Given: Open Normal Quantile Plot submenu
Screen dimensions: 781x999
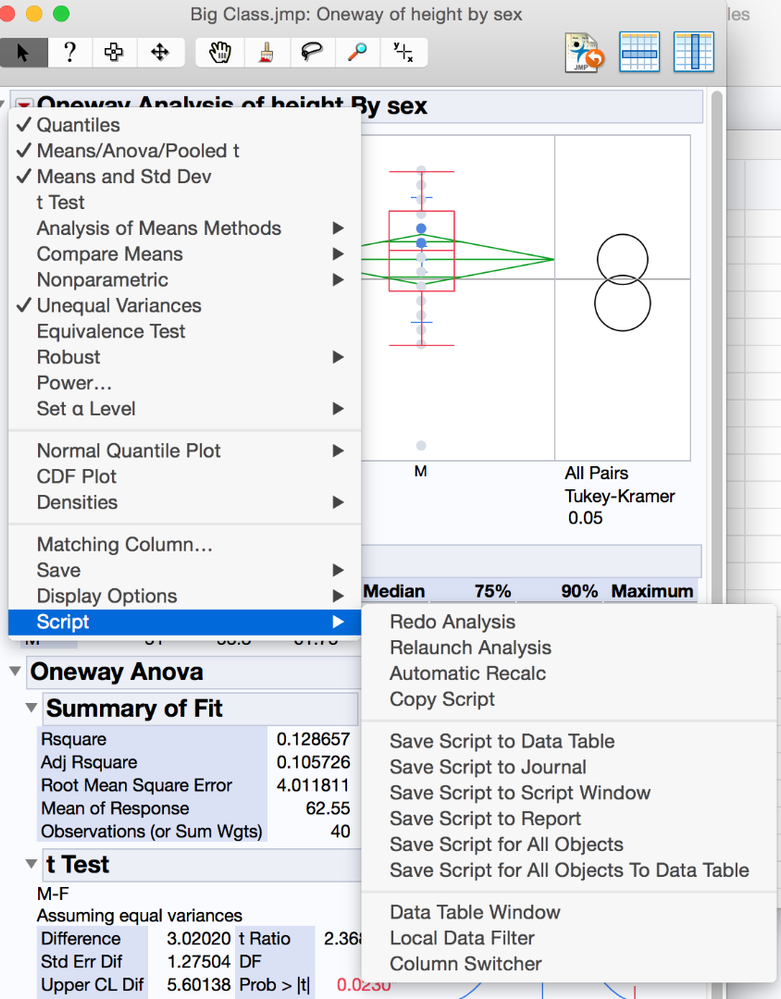Looking at the screenshot, I should click(x=185, y=451).
